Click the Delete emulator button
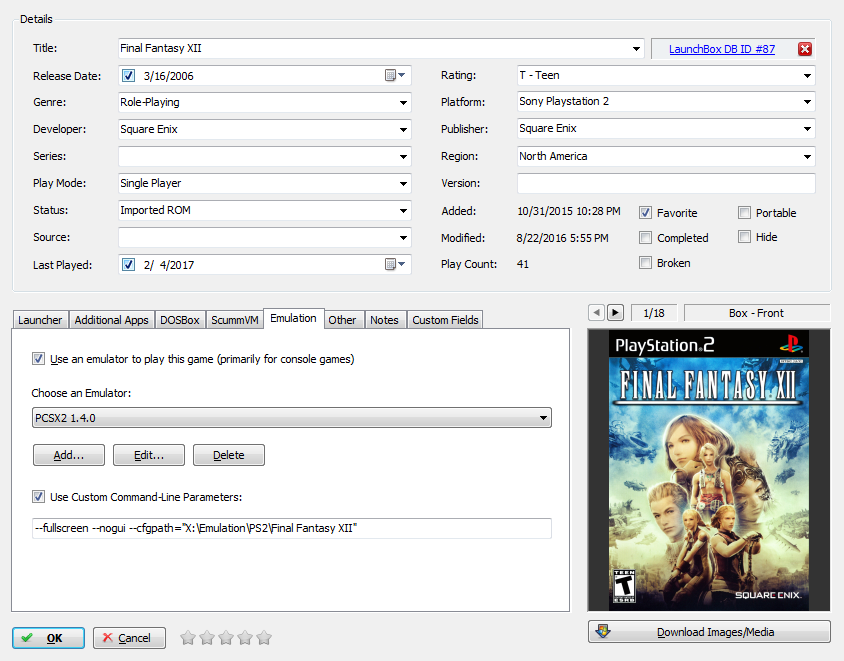Image resolution: width=844 pixels, height=661 pixels. 229,455
